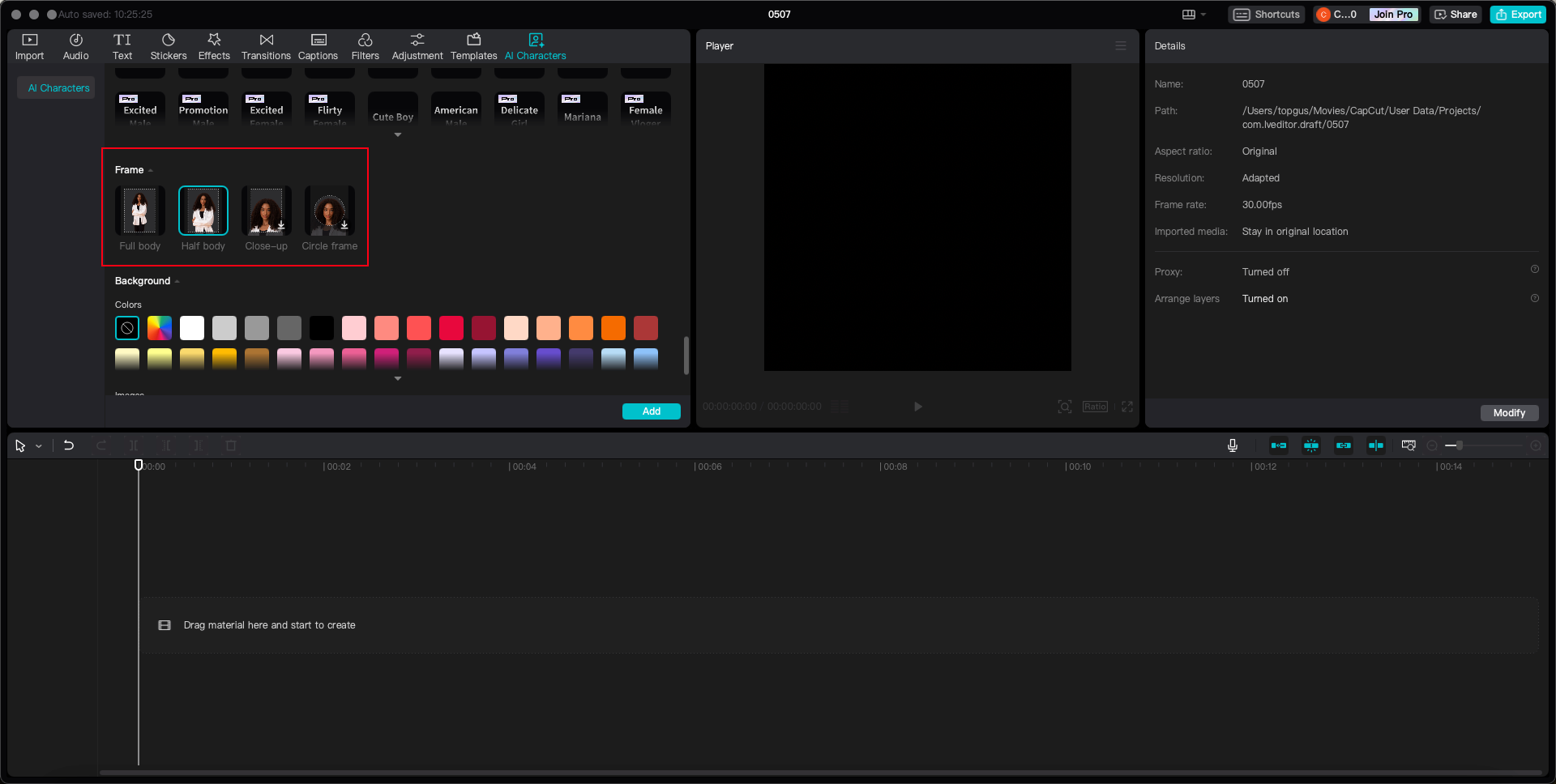This screenshot has width=1556, height=784.
Task: Expand the layout dropdown arrow
Action: (1203, 15)
